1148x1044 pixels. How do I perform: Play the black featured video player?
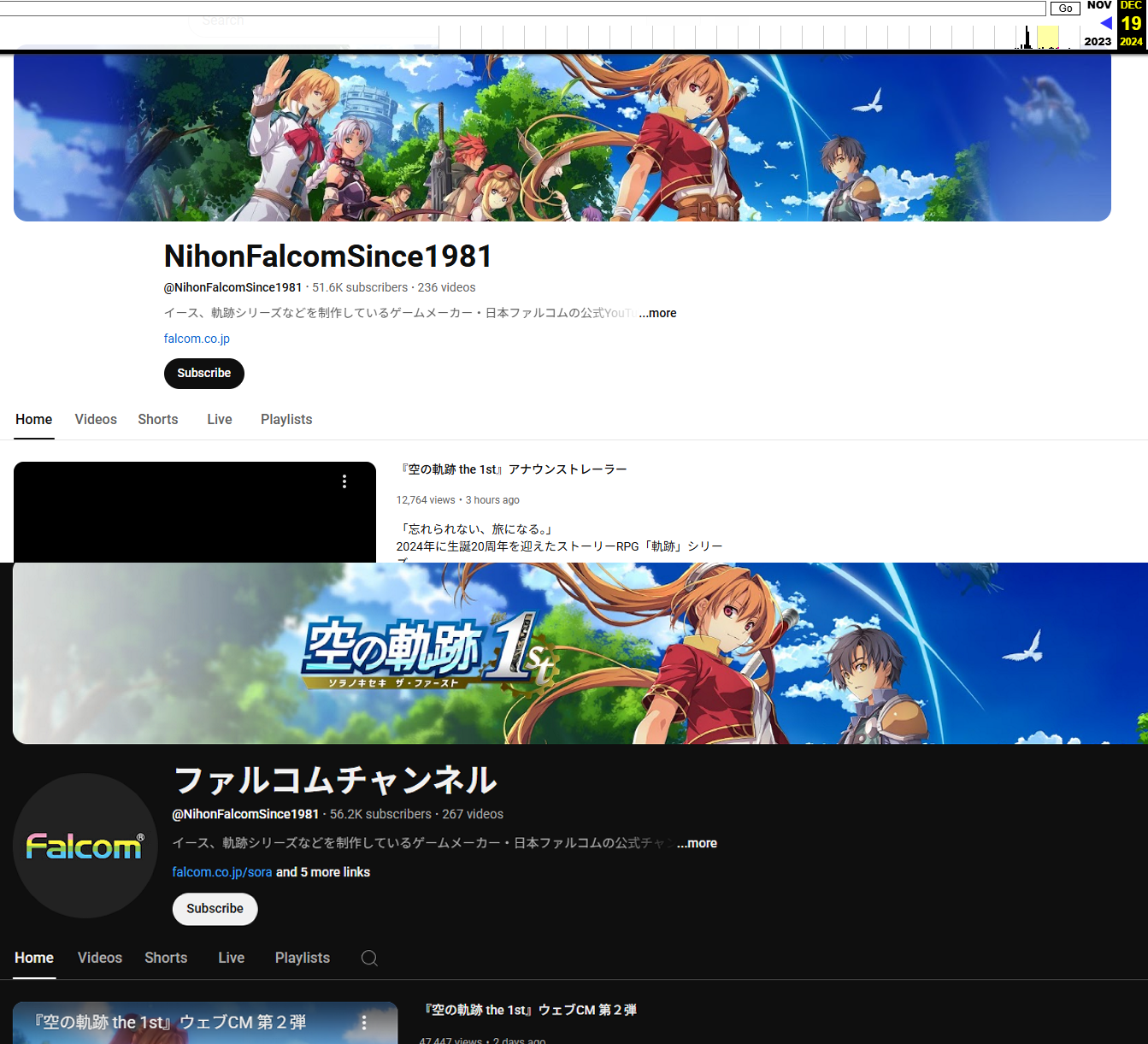coord(195,512)
